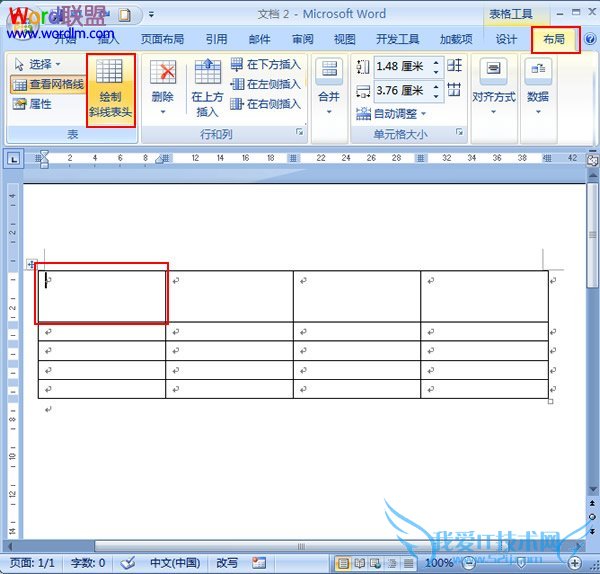Click the horizontal scrollbar thumb
Viewport: 600px width, 574px height.
click(x=301, y=546)
